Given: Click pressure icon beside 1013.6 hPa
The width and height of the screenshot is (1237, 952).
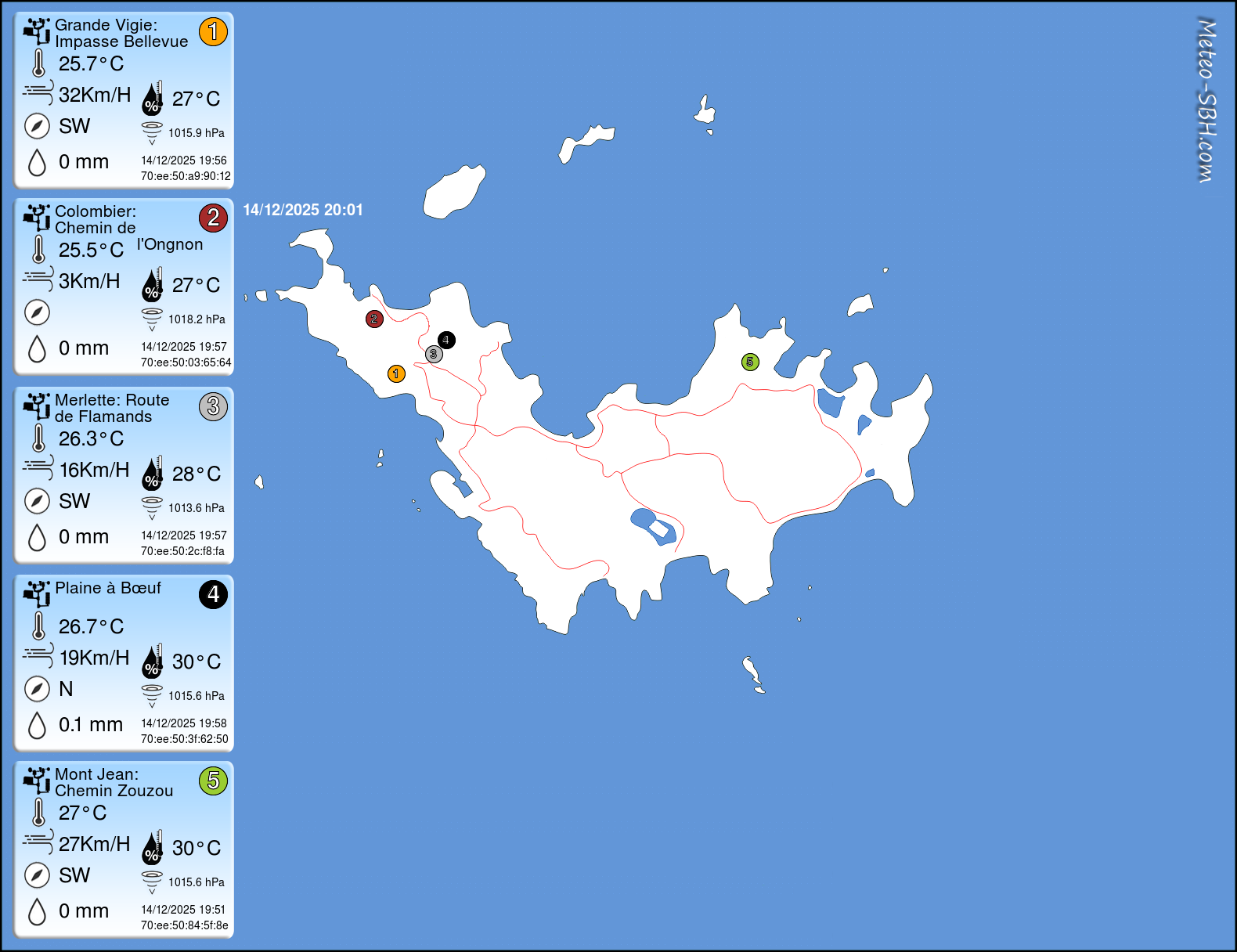Looking at the screenshot, I should 152,508.
